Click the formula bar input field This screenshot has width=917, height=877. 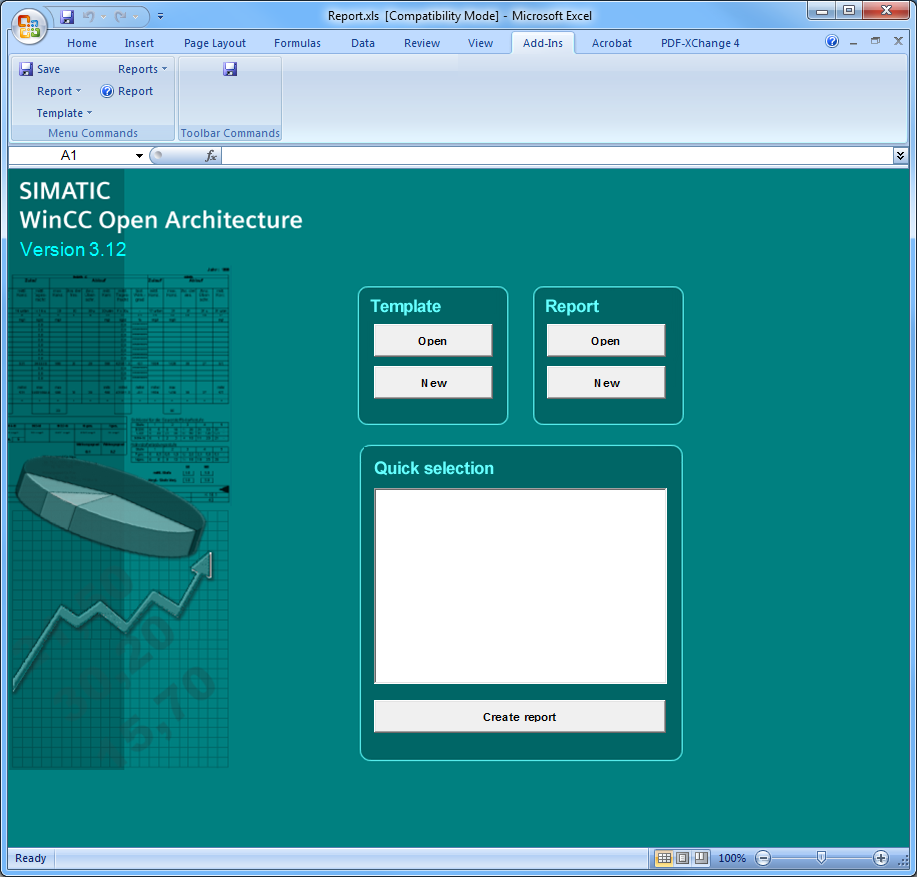point(557,156)
